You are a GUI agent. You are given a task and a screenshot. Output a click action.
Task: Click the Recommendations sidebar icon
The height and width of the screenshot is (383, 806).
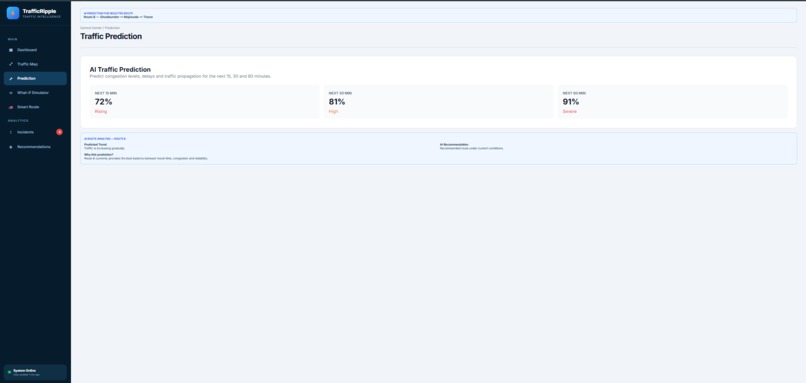pos(11,147)
